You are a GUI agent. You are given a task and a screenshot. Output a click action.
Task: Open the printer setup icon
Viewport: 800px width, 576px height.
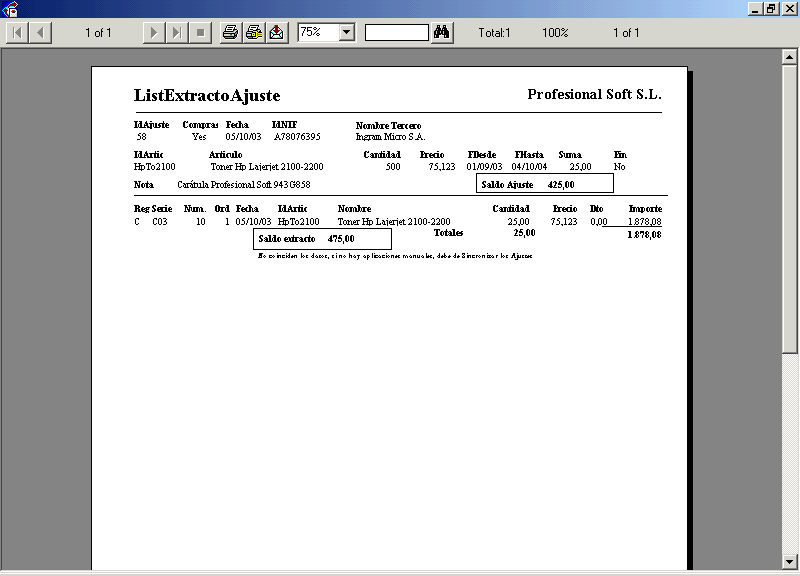[254, 33]
